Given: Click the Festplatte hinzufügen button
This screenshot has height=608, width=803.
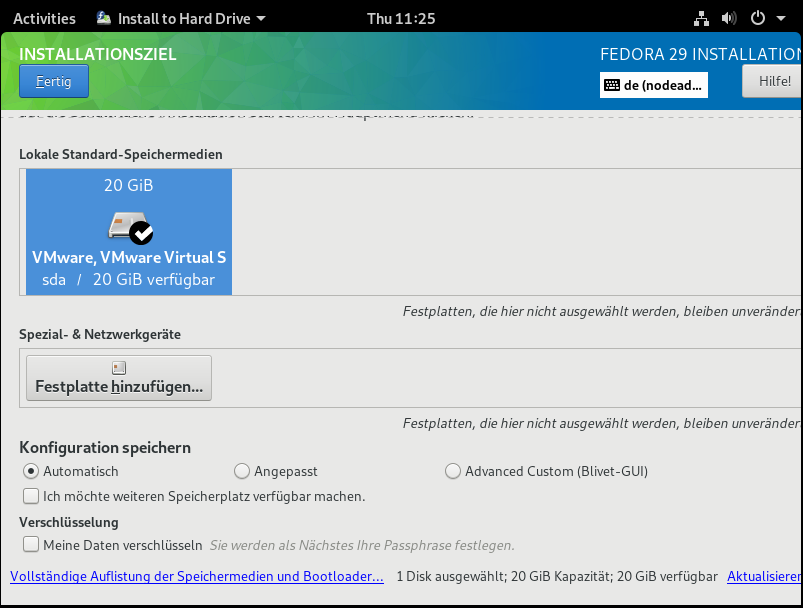Looking at the screenshot, I should click(119, 378).
